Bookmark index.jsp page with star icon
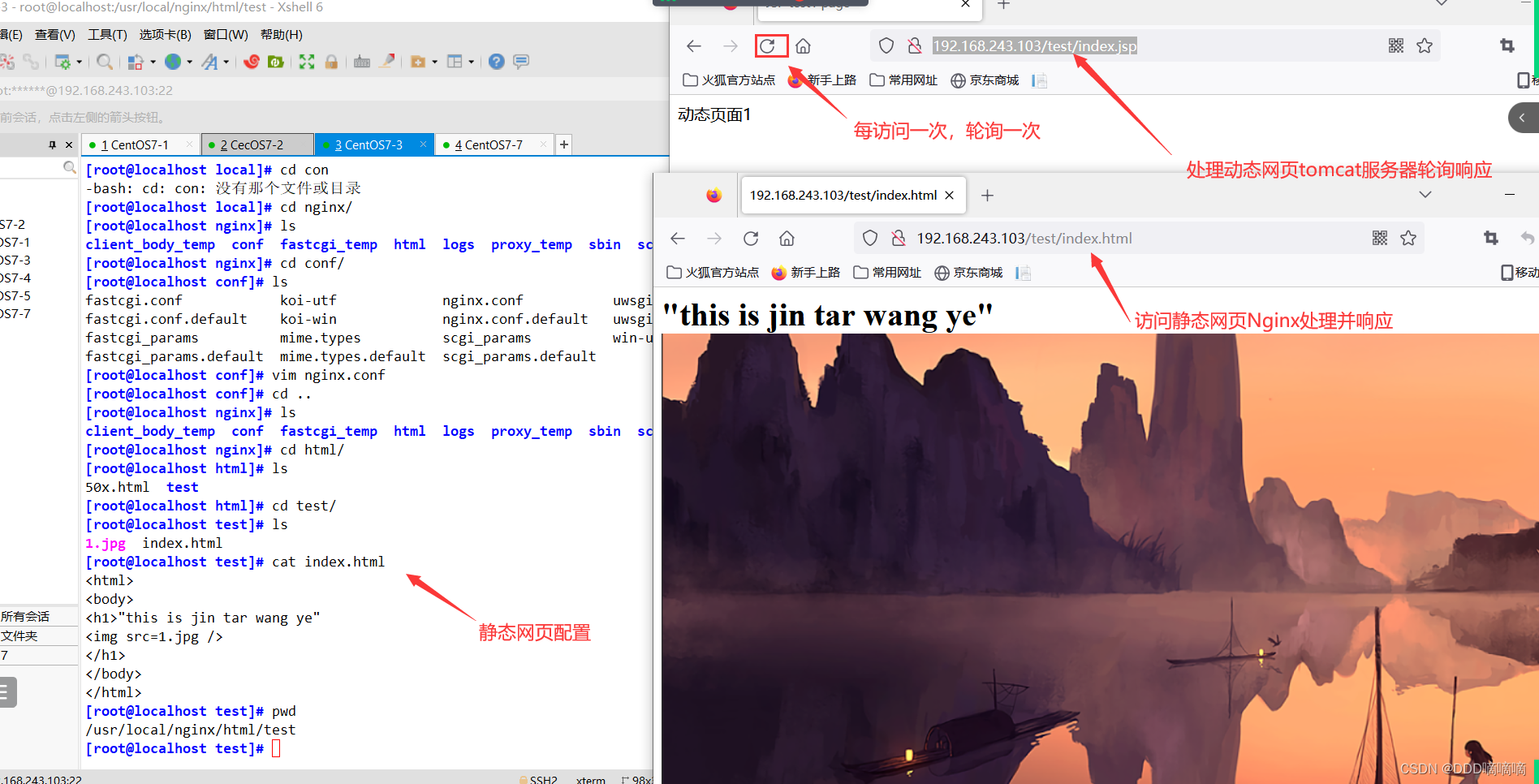The width and height of the screenshot is (1539, 784). (x=1425, y=46)
